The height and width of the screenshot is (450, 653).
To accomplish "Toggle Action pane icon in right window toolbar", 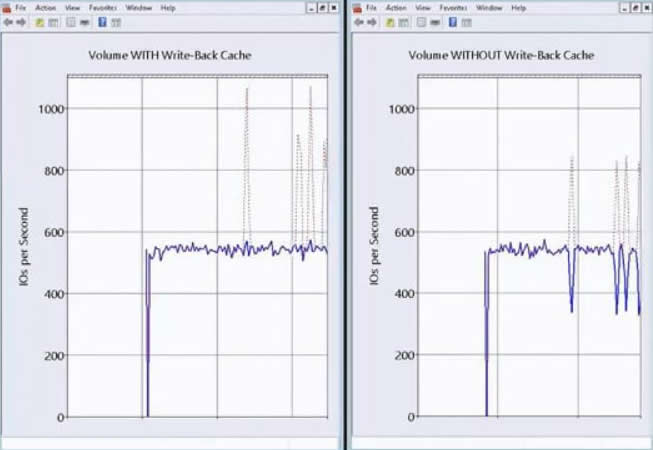I will point(465,21).
